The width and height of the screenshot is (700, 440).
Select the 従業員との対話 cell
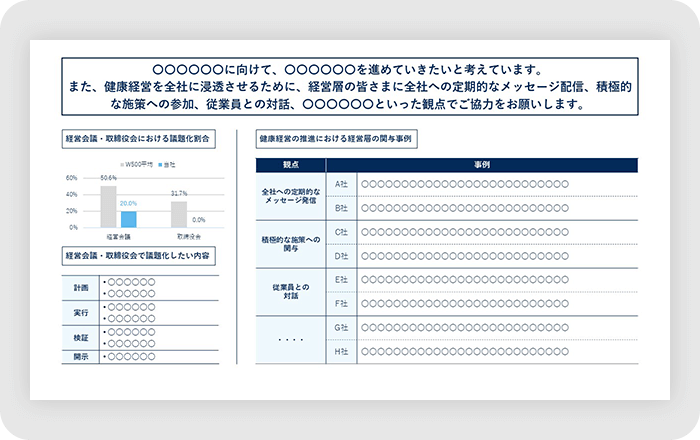[291, 292]
